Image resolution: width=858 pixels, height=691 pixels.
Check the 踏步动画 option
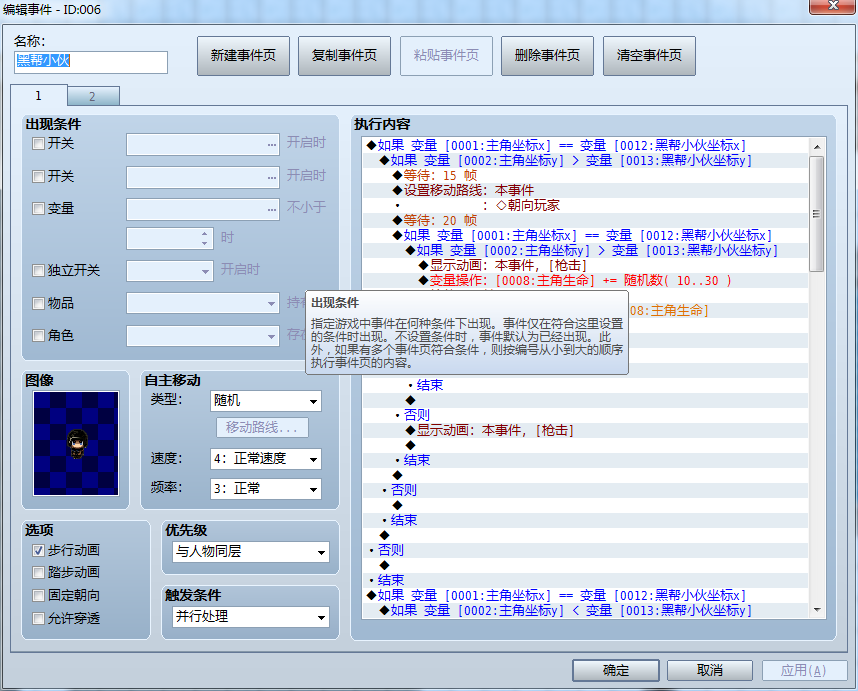[x=38, y=573]
